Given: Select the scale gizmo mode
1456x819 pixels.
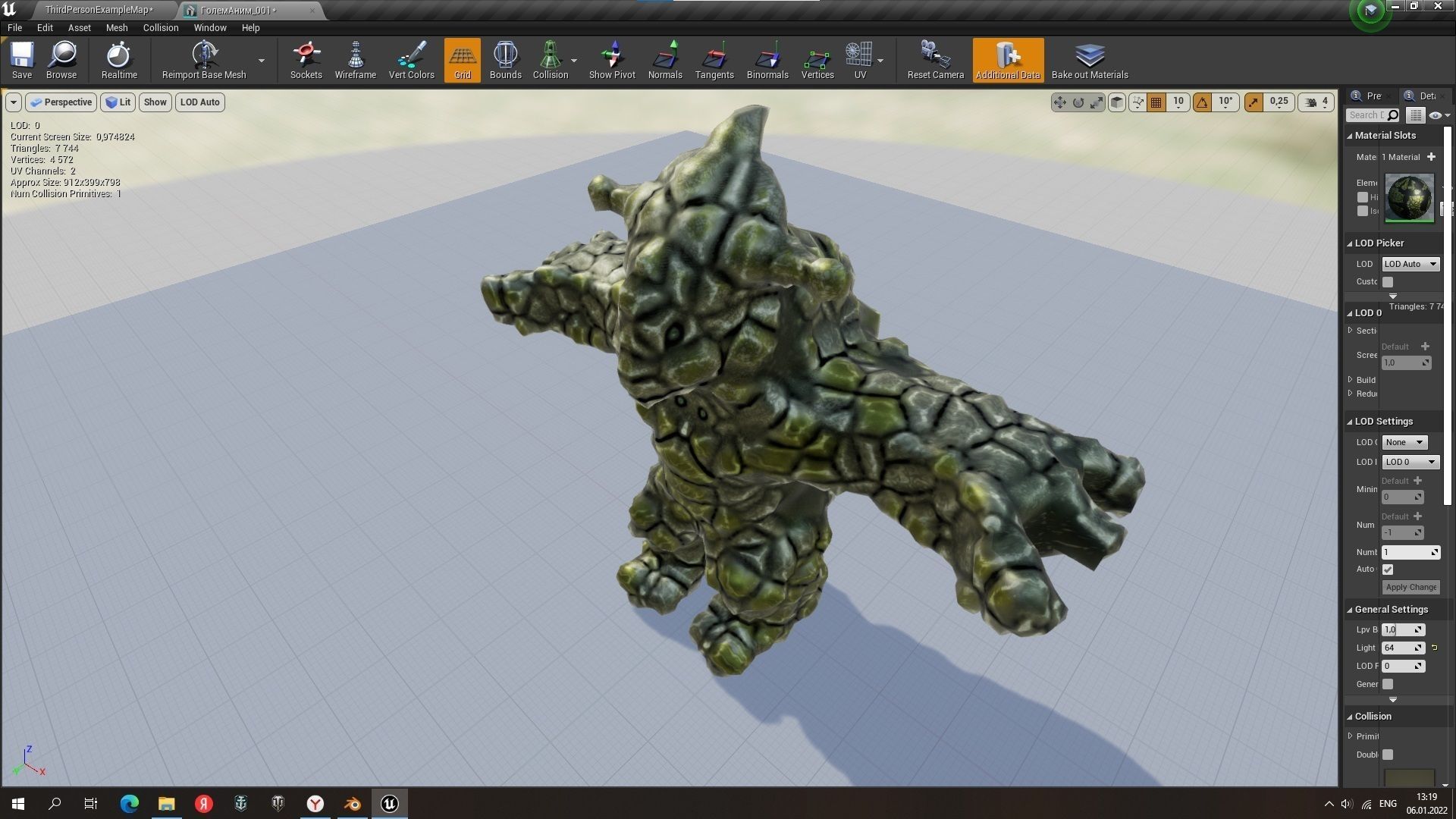Looking at the screenshot, I should pos(1097,102).
